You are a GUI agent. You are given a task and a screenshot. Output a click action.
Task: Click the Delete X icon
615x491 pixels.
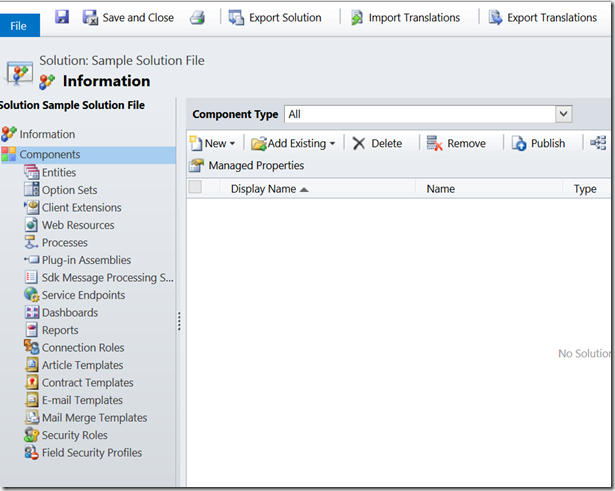[x=359, y=144]
